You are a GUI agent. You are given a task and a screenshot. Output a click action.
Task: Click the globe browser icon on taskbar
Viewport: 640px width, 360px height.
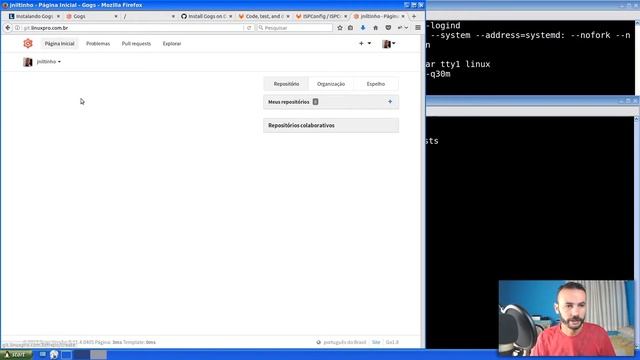(54, 355)
